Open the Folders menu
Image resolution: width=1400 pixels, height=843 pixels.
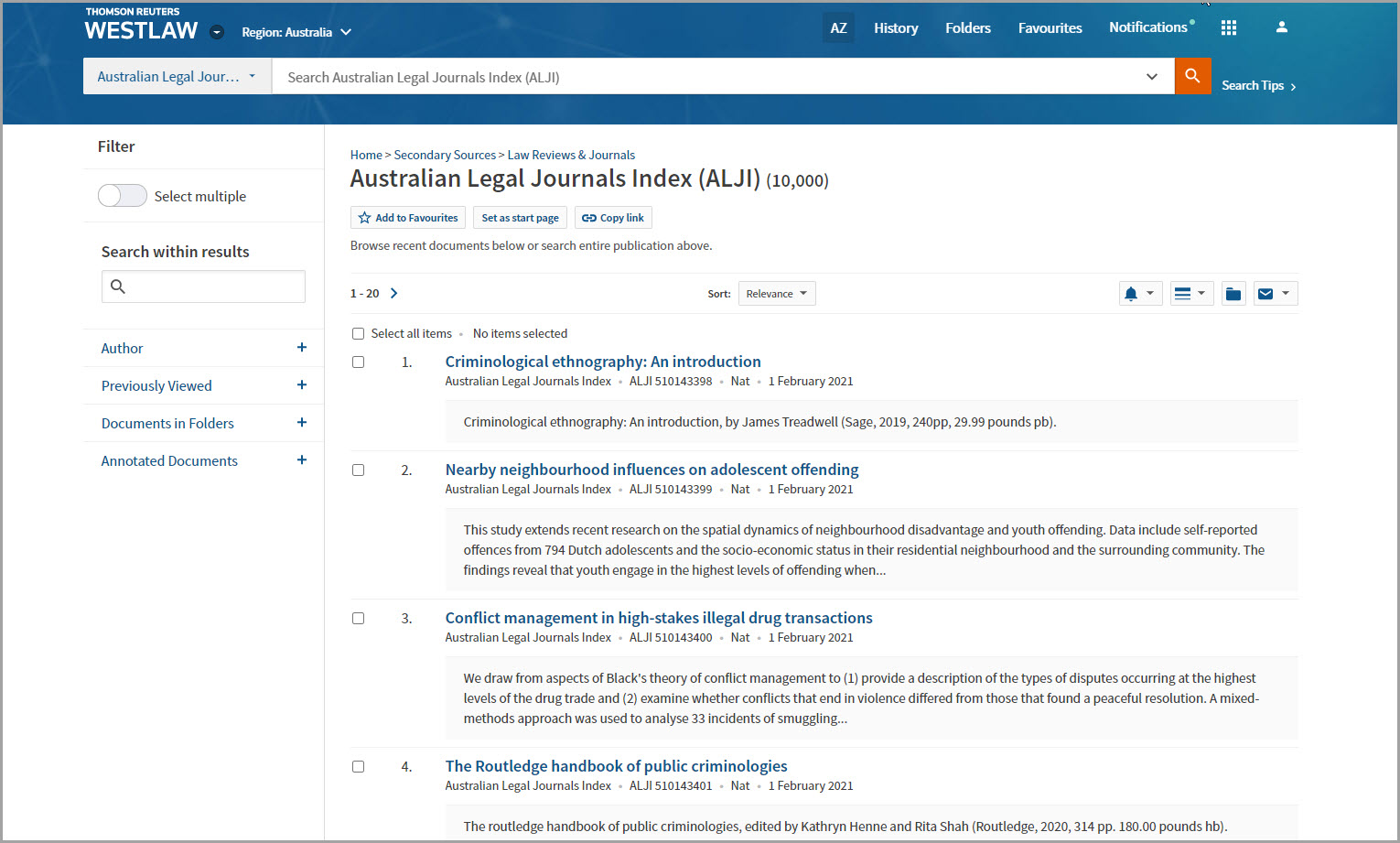pyautogui.click(x=968, y=28)
